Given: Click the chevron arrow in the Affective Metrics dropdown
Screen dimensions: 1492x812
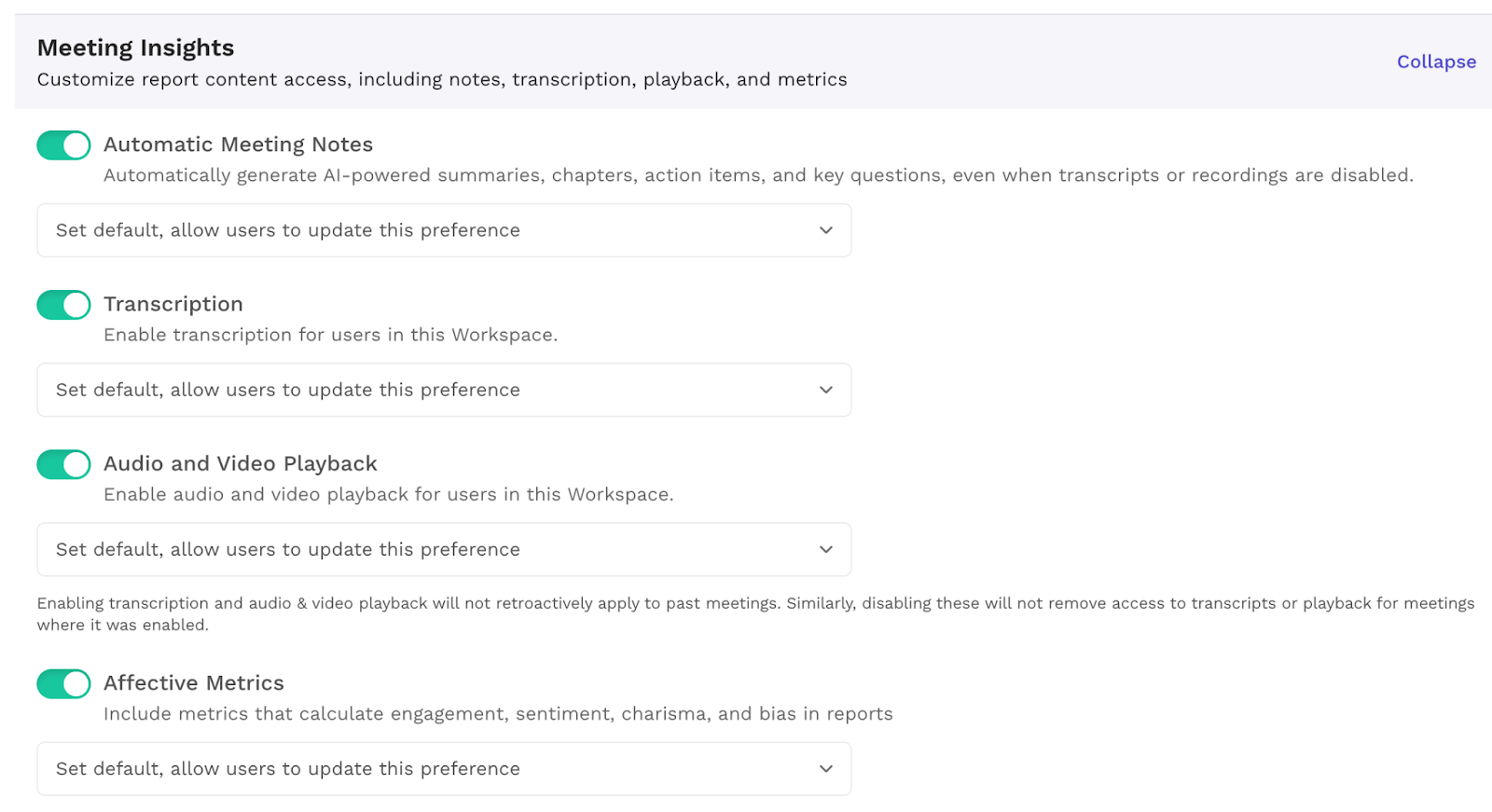Looking at the screenshot, I should pos(826,768).
